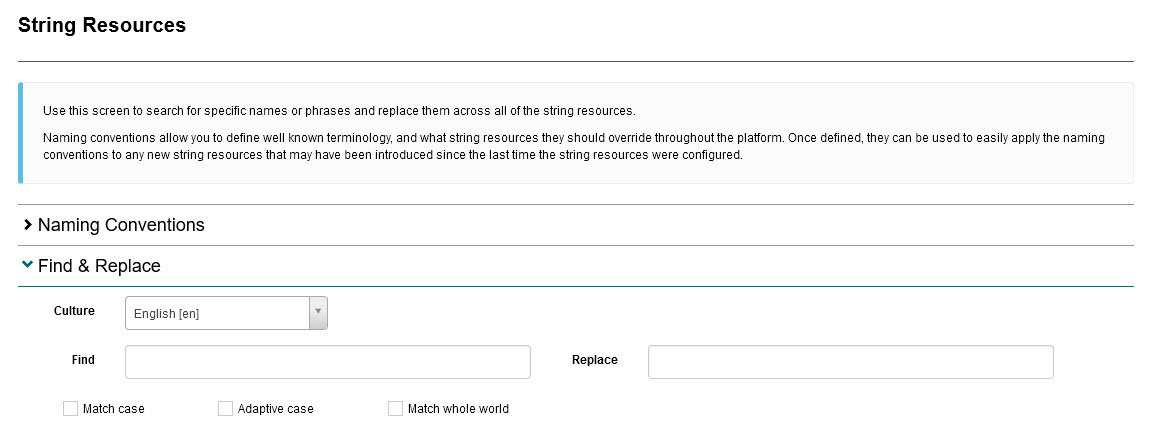Click the naming conventions description paragraph
This screenshot has width=1149, height=447.
(x=574, y=146)
